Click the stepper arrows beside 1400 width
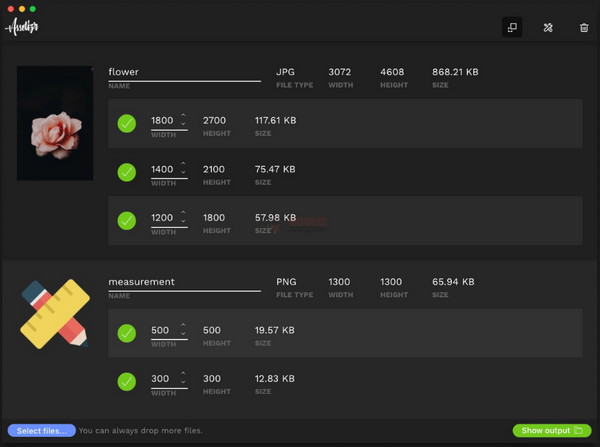The image size is (600, 447). 183,169
